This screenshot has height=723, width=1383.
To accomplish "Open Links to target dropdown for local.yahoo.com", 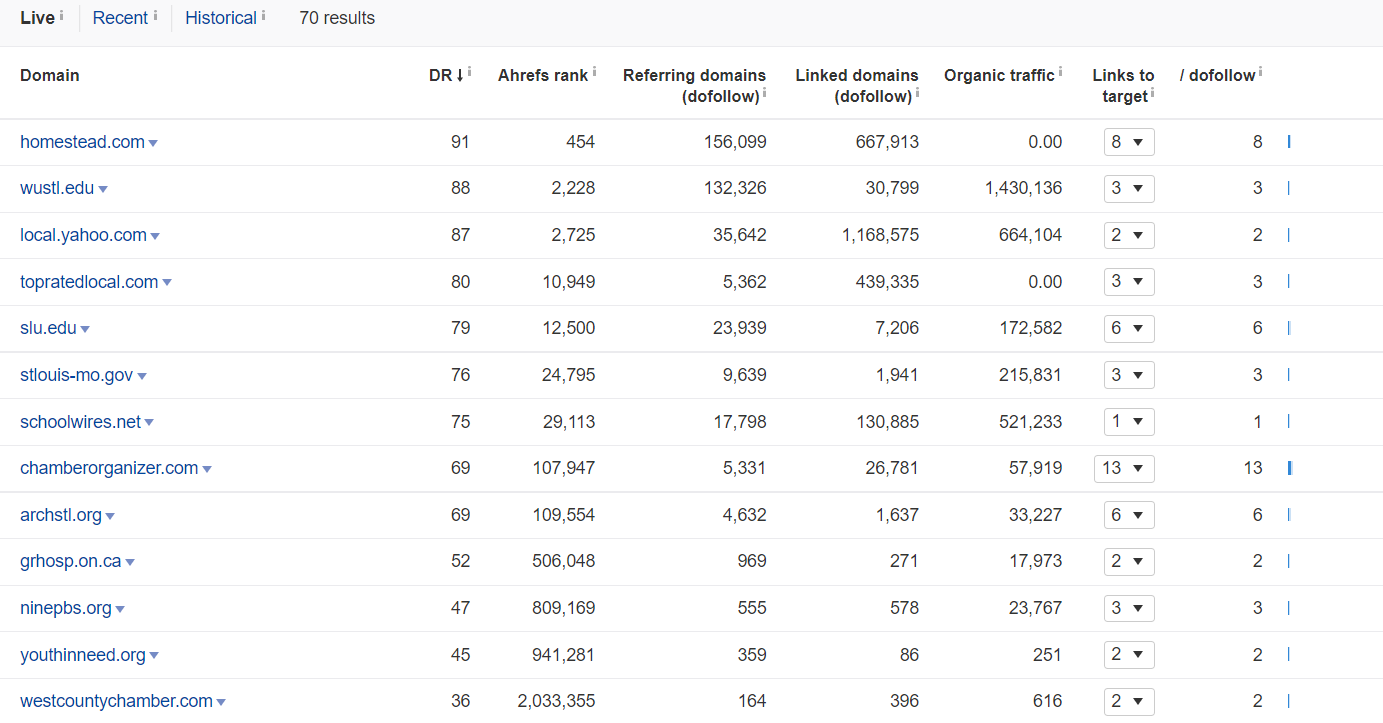I will point(1129,235).
